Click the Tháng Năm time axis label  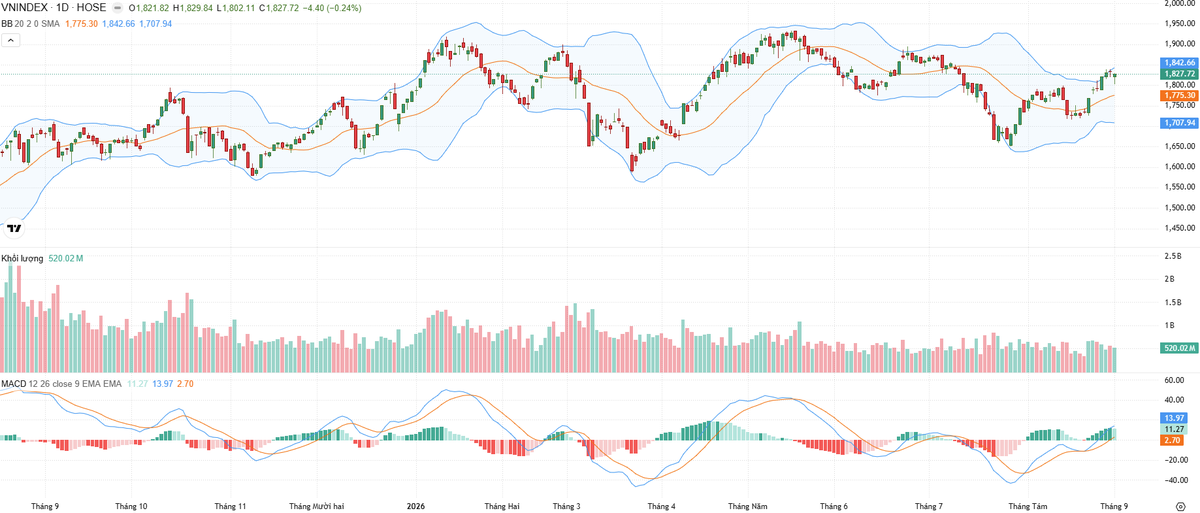(748, 507)
